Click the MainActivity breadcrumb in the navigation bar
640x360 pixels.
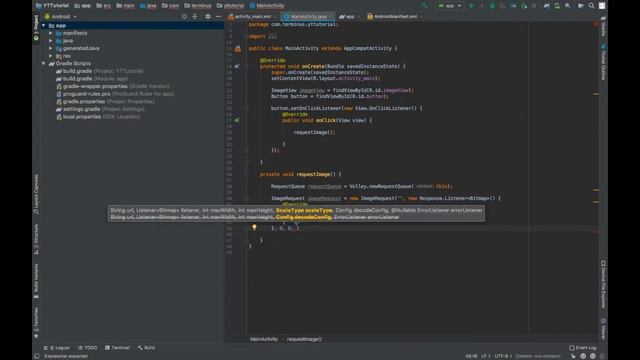click(267, 6)
